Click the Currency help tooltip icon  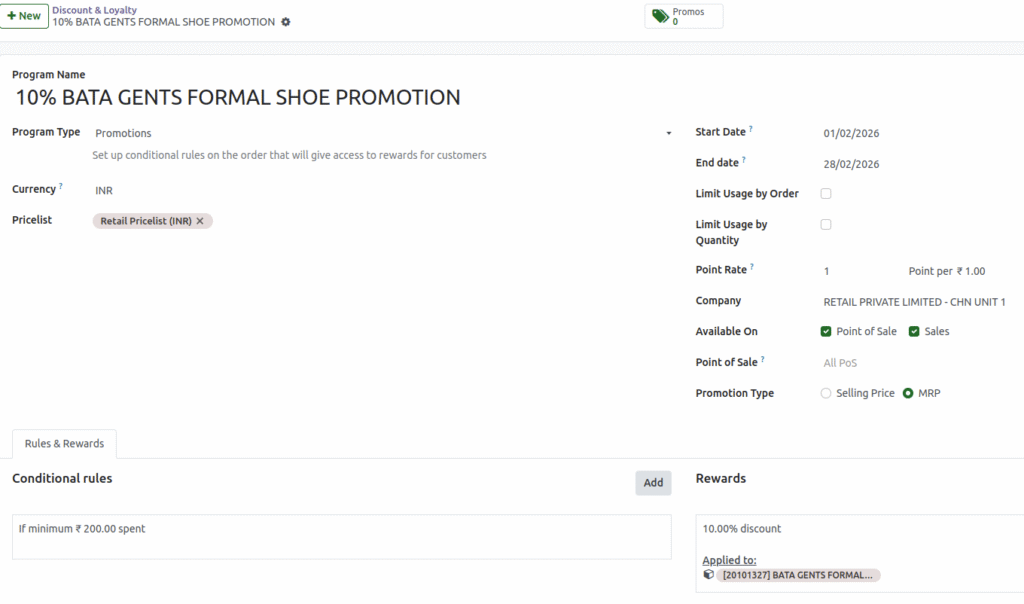tap(62, 185)
